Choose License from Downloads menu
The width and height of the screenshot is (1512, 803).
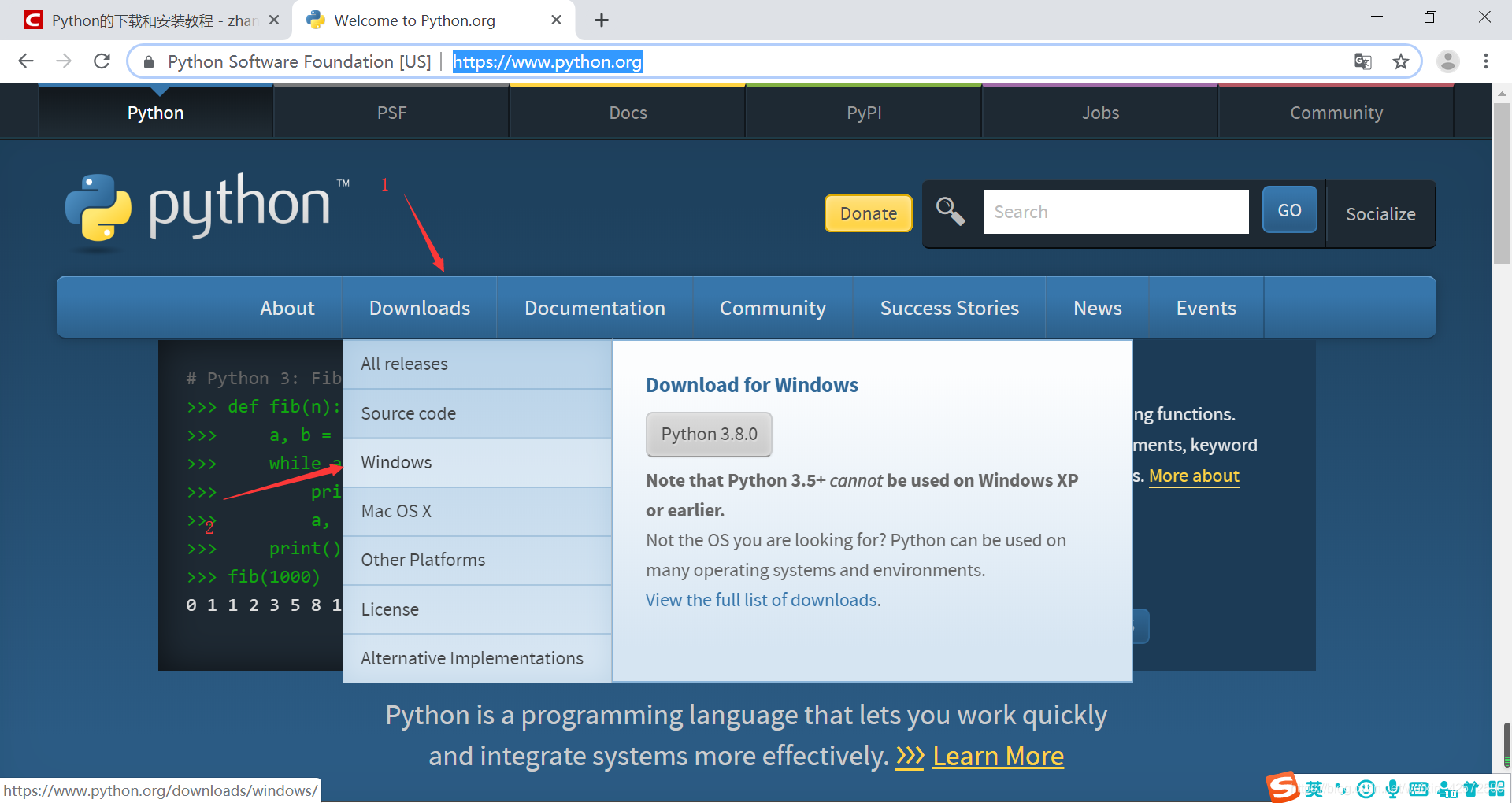click(477, 609)
